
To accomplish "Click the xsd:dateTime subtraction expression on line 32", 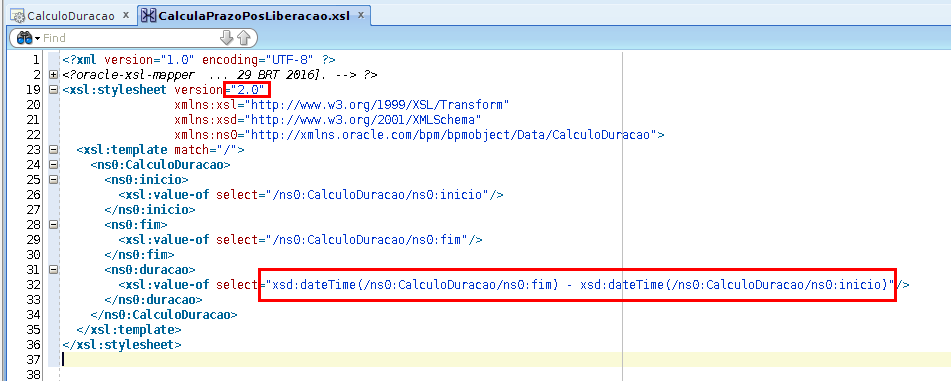I will tap(580, 284).
